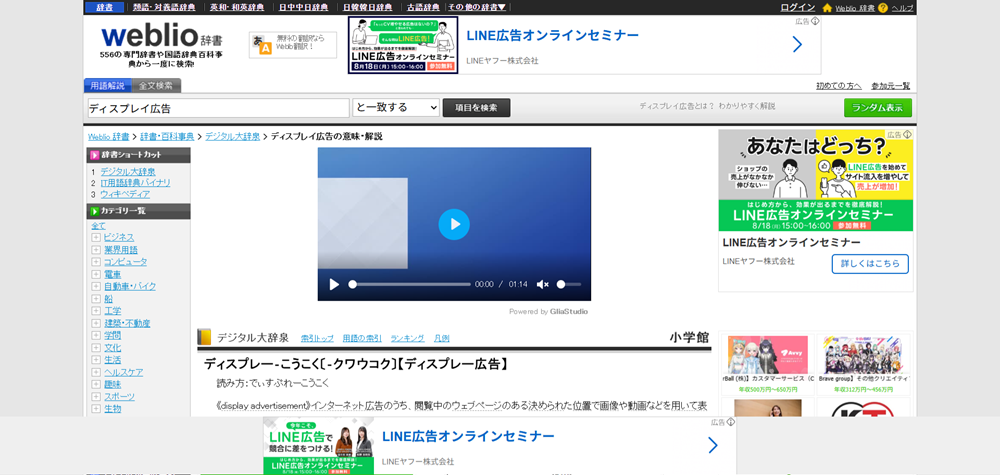This screenshot has width=1000, height=475.
Task: Click the 項目を検索 search button
Action: point(476,108)
